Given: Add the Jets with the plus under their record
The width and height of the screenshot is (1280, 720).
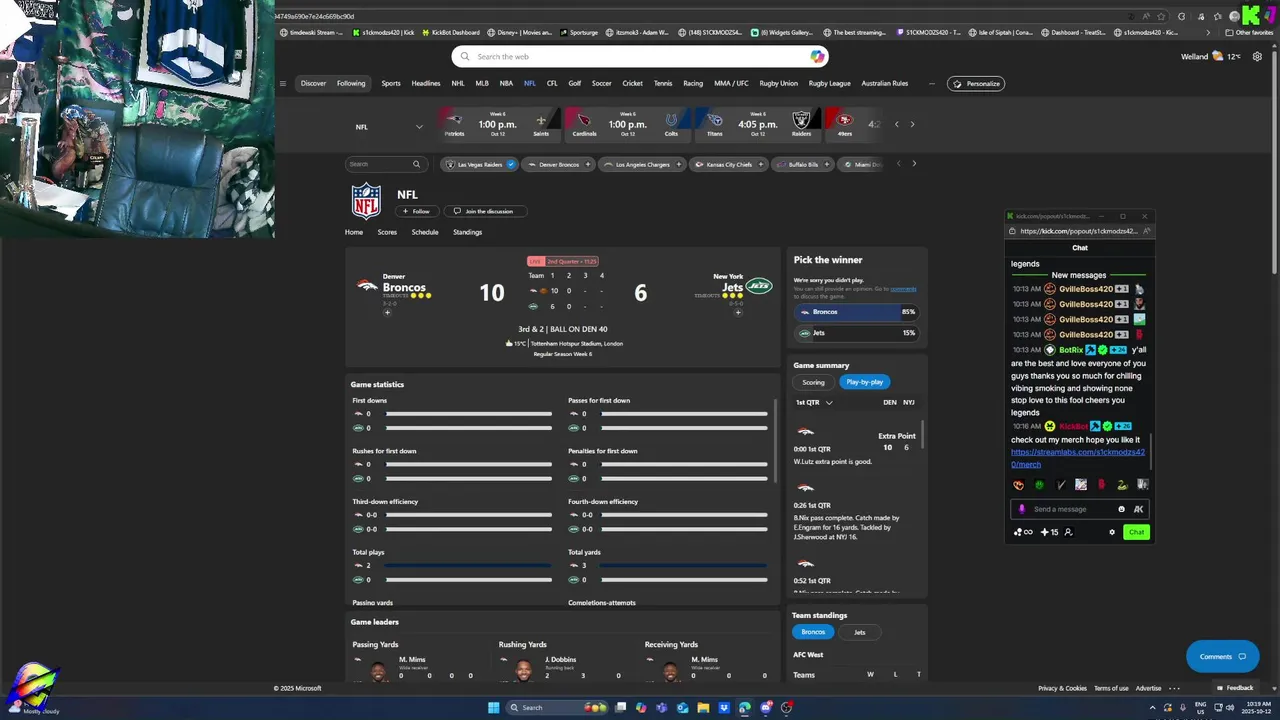Looking at the screenshot, I should [x=738, y=312].
